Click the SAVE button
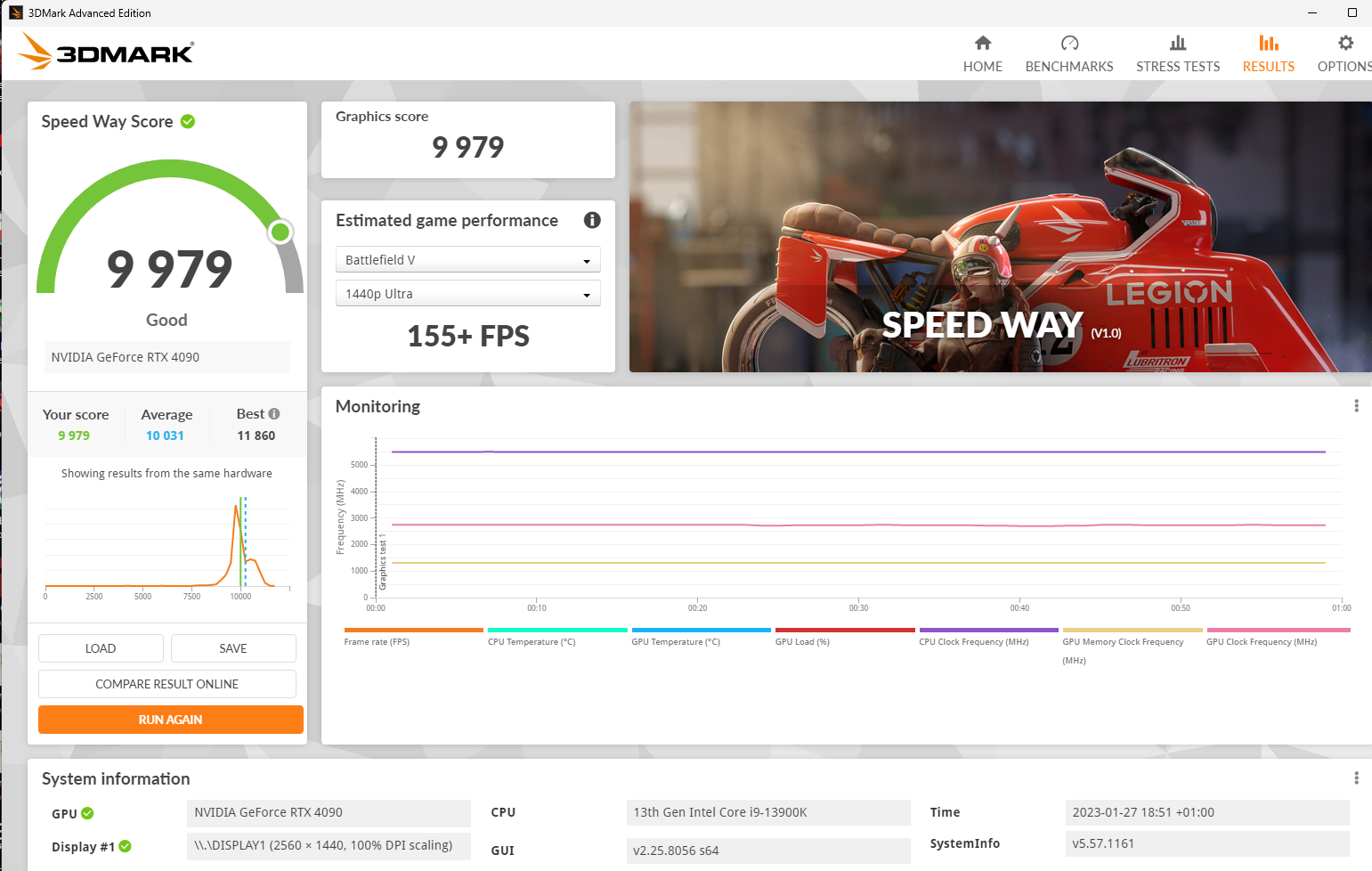The image size is (1372, 871). 233,648
